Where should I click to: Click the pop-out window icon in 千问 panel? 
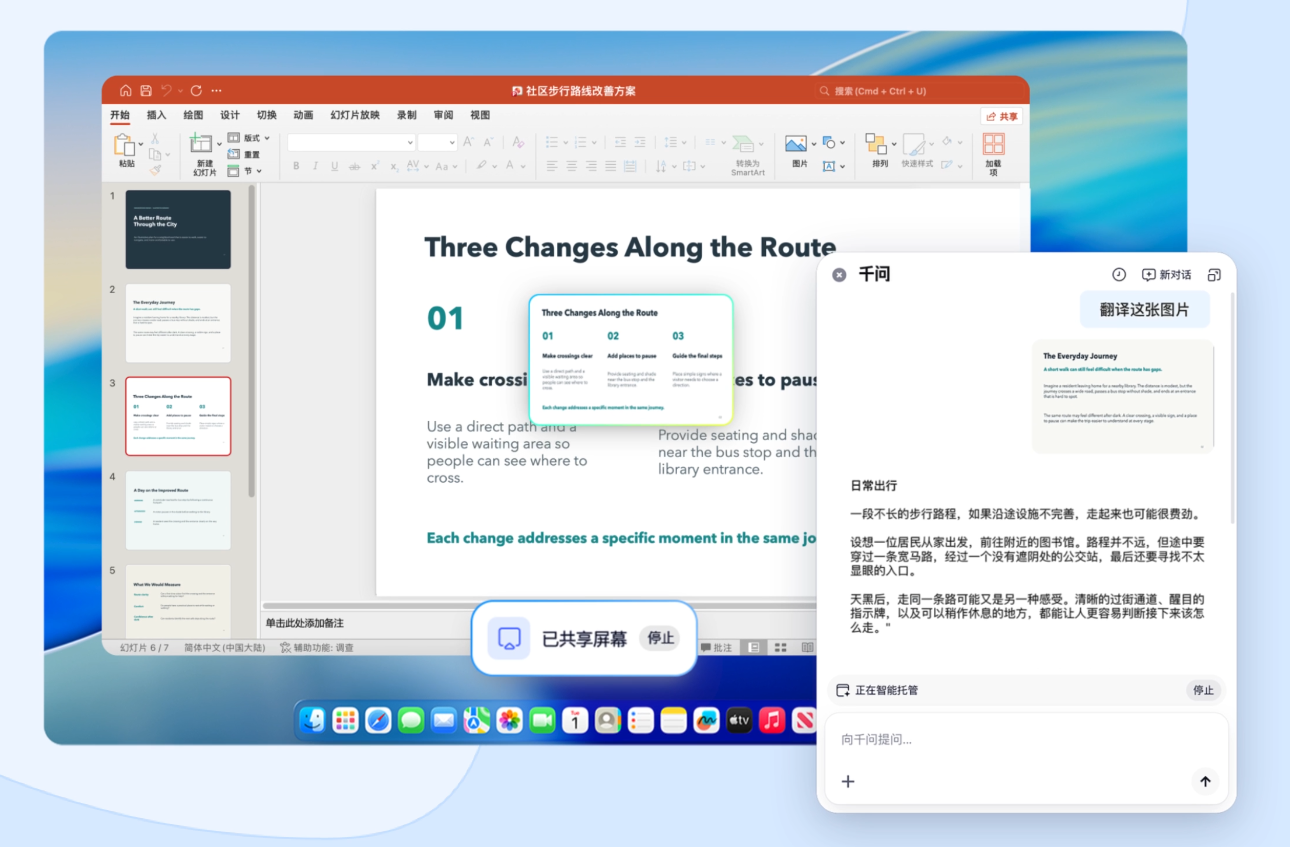1214,274
